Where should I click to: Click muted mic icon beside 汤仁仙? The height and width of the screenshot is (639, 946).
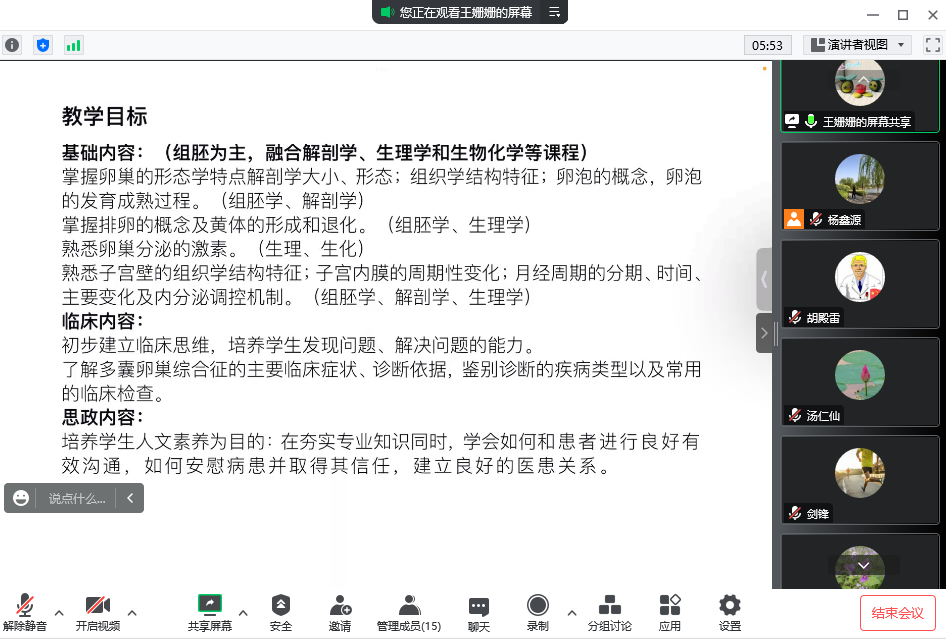pos(795,415)
